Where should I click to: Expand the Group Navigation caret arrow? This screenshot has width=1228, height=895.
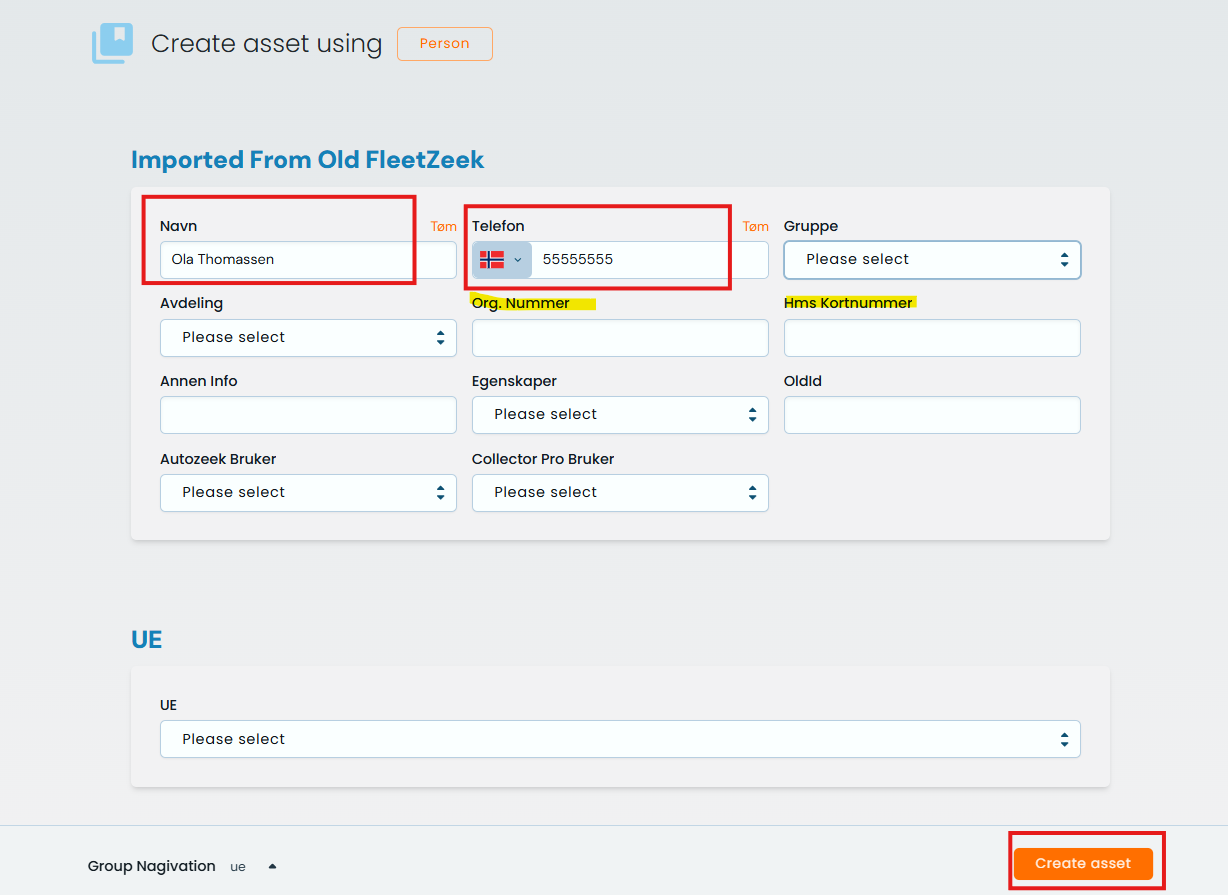pos(272,867)
